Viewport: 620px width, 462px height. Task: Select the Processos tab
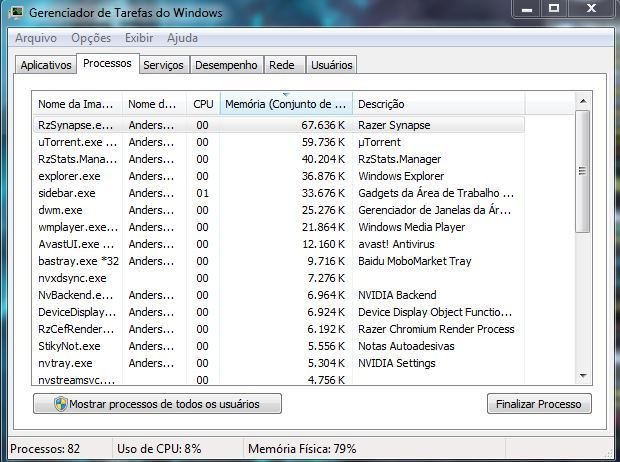107,63
